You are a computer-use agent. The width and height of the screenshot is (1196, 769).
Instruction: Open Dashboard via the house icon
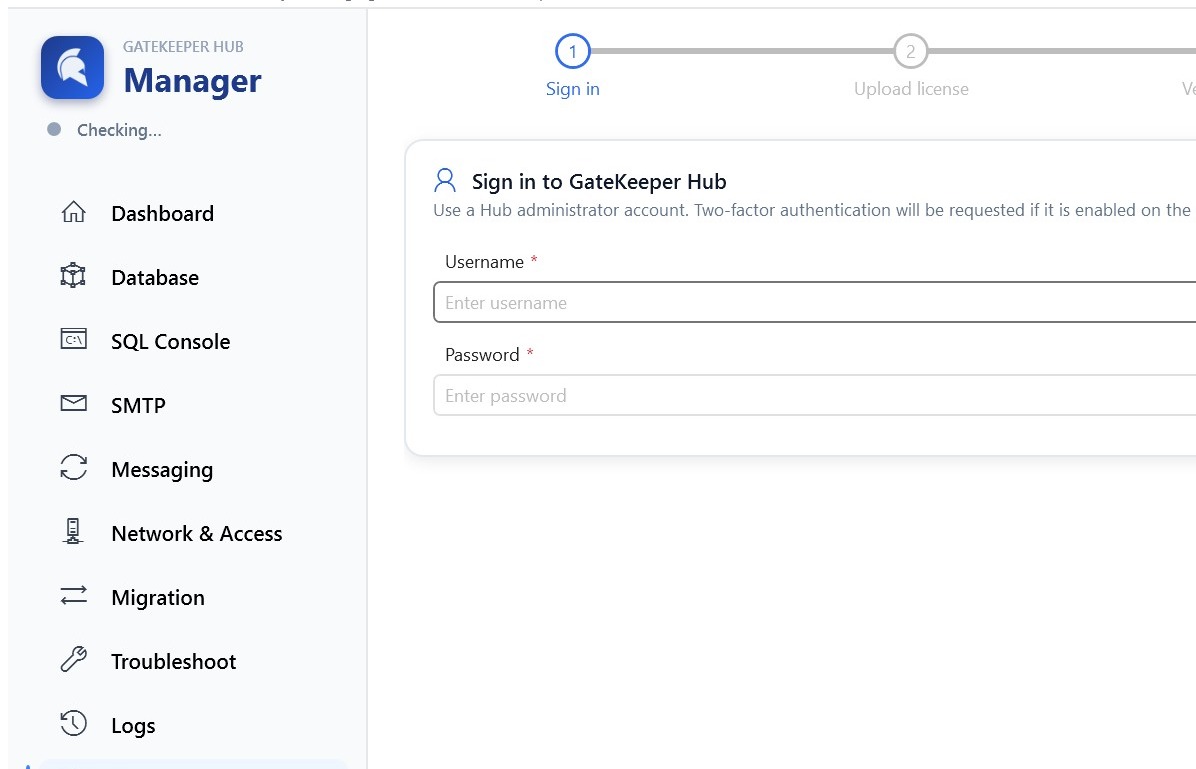[73, 212]
